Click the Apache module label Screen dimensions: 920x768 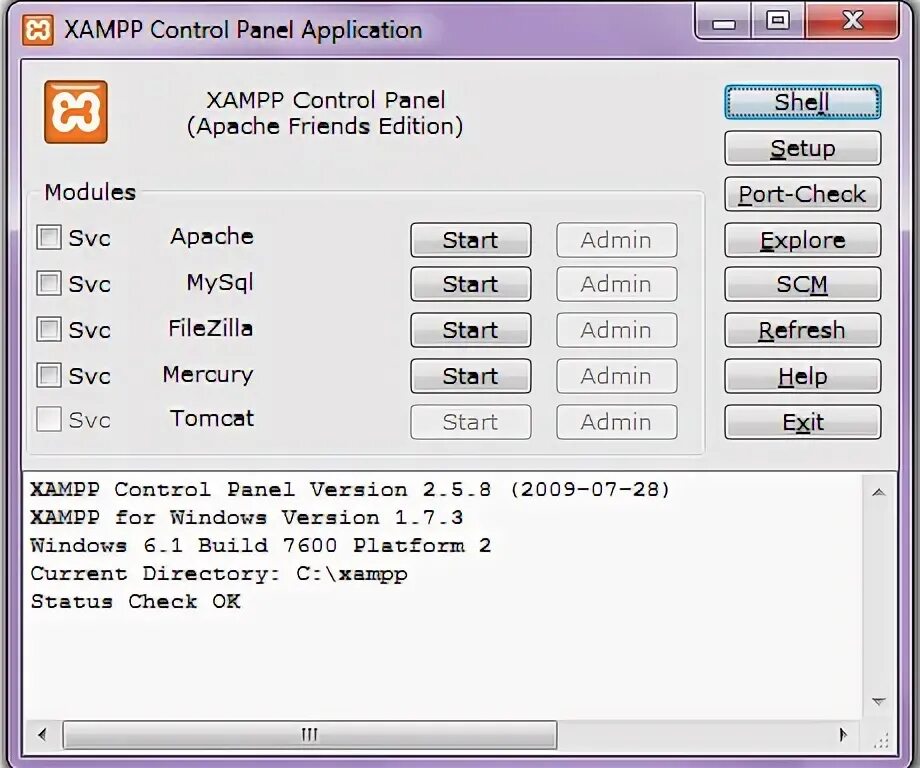212,236
